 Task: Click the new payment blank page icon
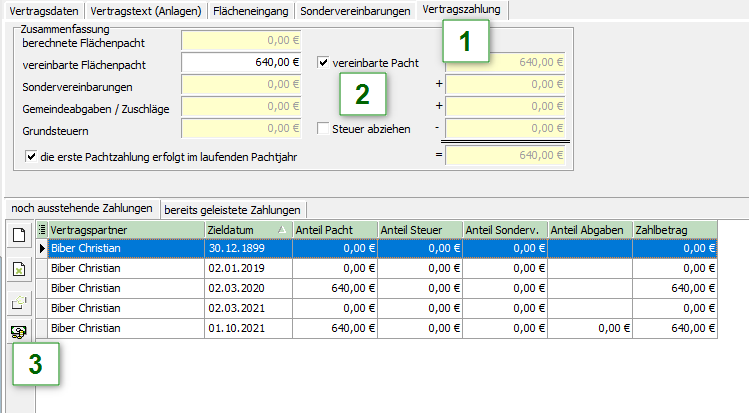click(19, 235)
